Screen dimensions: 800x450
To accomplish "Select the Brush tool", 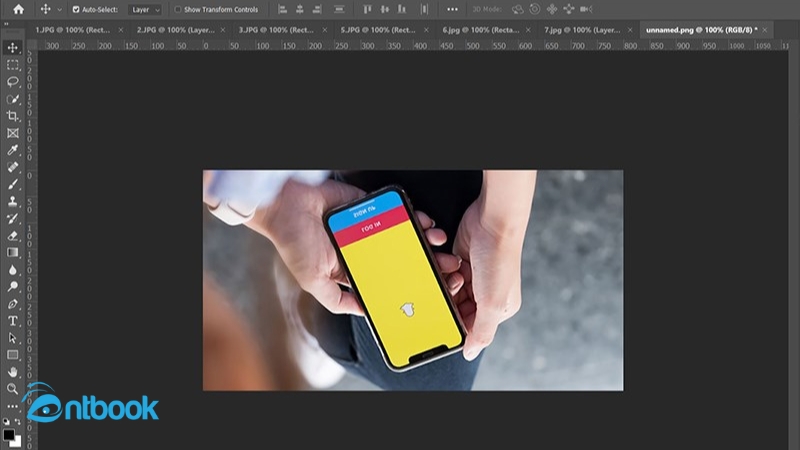I will 13,184.
